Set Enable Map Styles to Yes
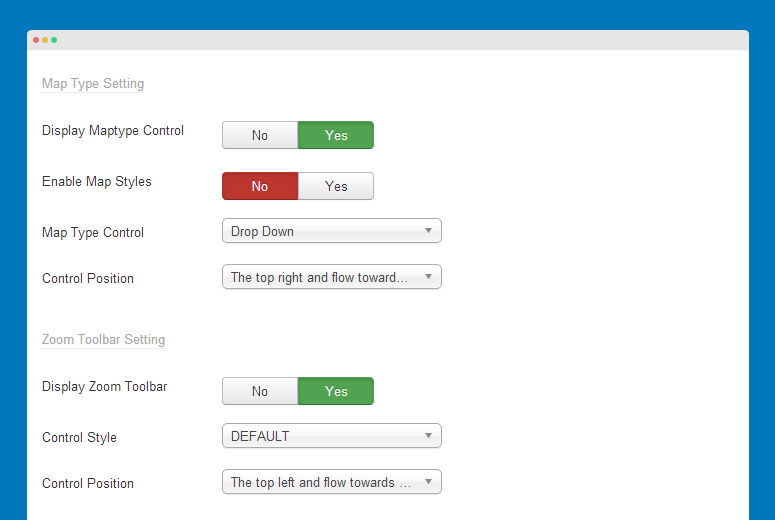This screenshot has width=775, height=520. click(x=336, y=186)
